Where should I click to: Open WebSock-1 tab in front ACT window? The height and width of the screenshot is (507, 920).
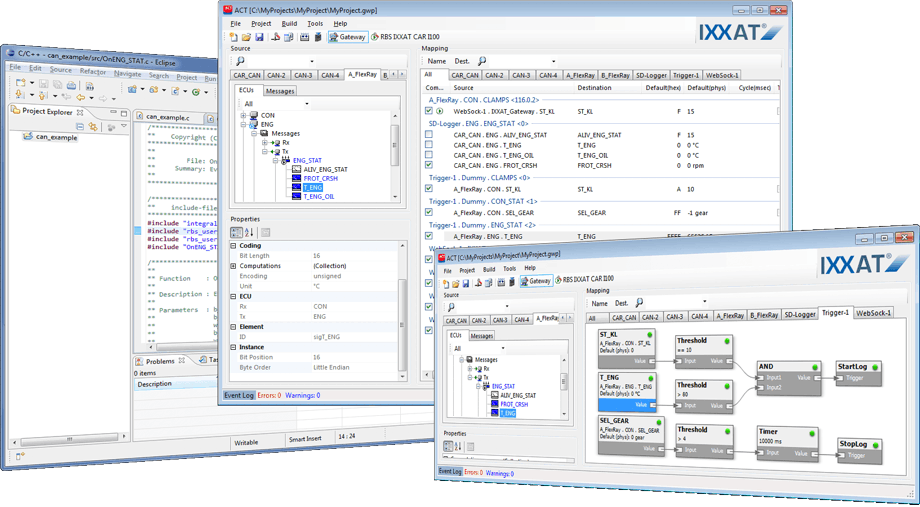873,313
